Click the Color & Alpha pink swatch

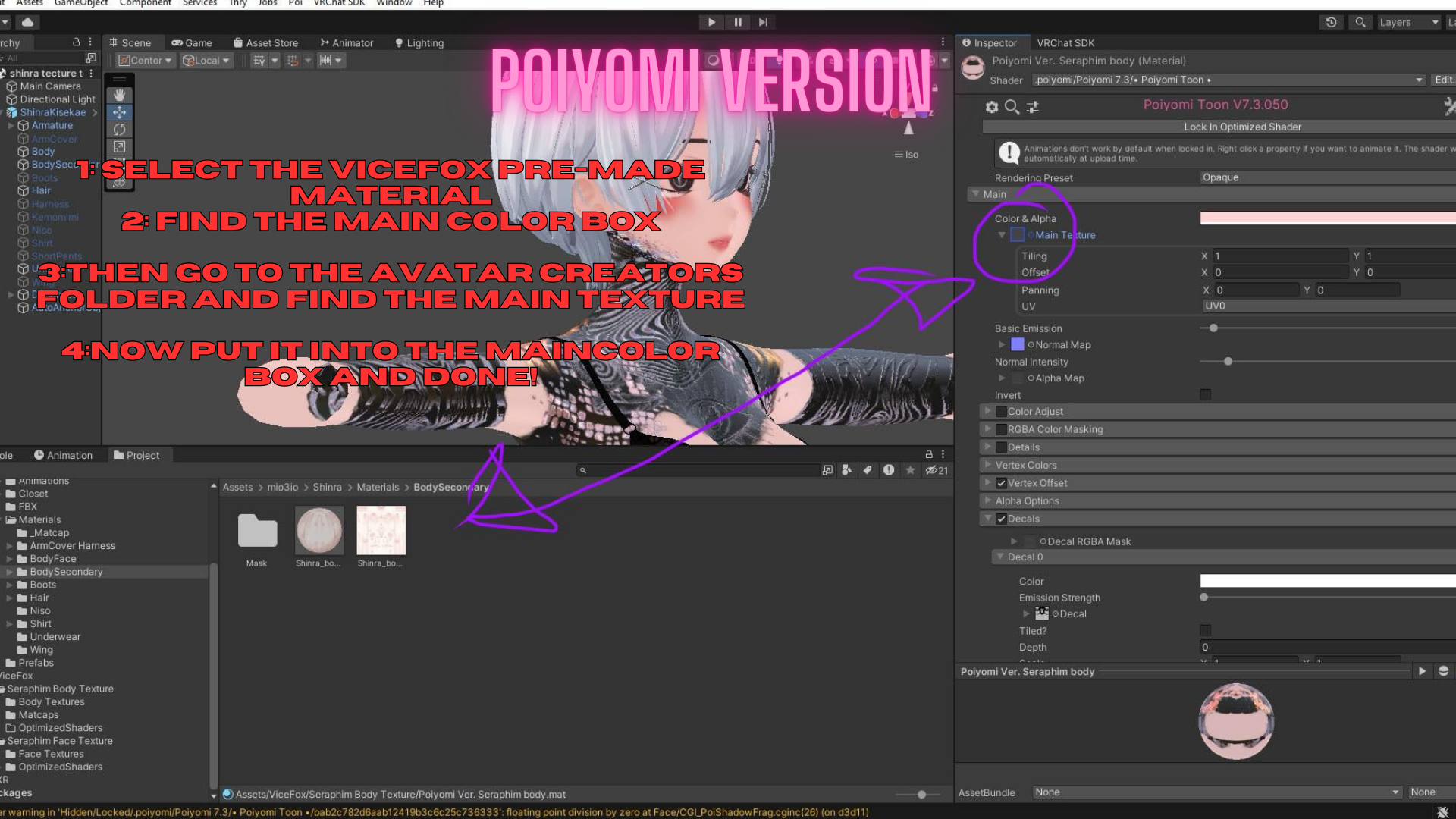(1327, 218)
